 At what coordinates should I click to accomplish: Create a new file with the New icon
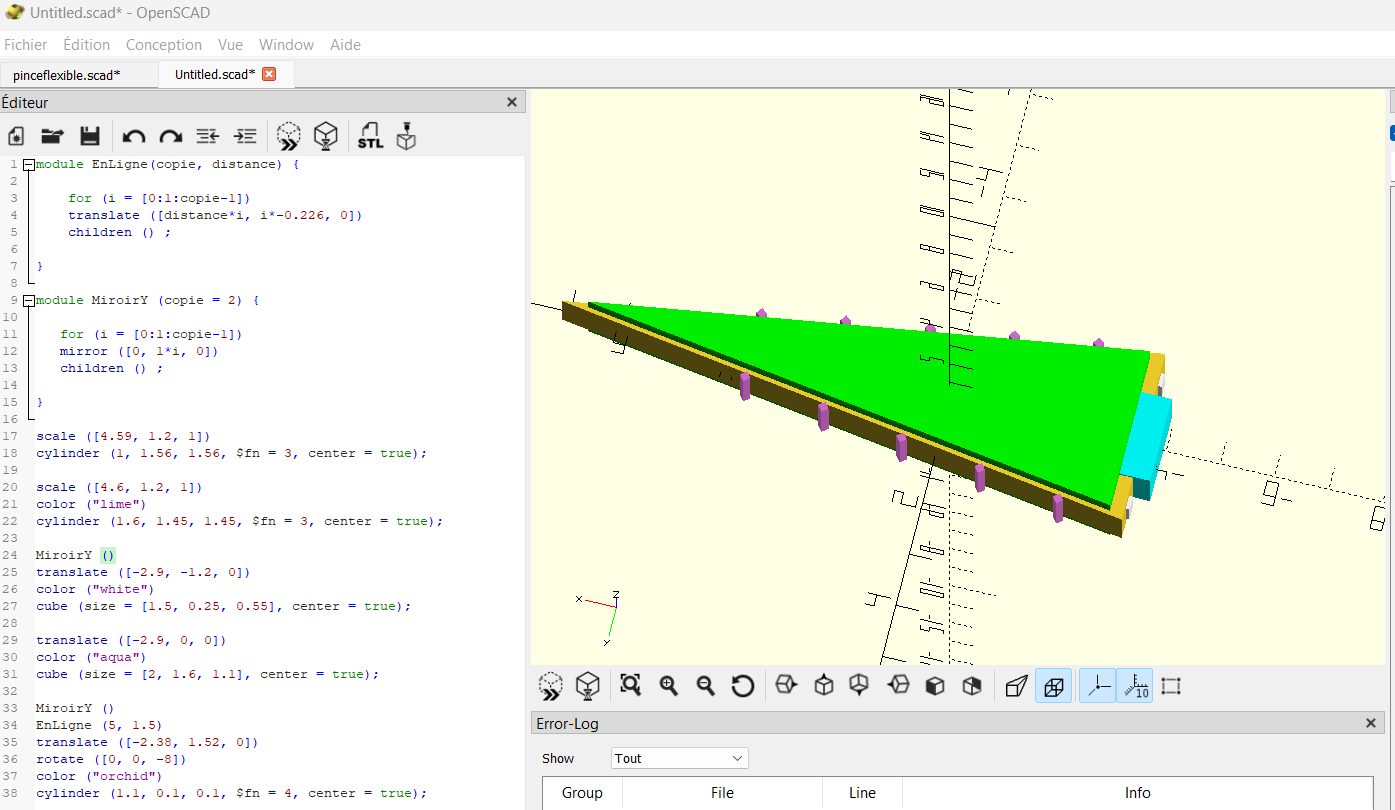16,136
